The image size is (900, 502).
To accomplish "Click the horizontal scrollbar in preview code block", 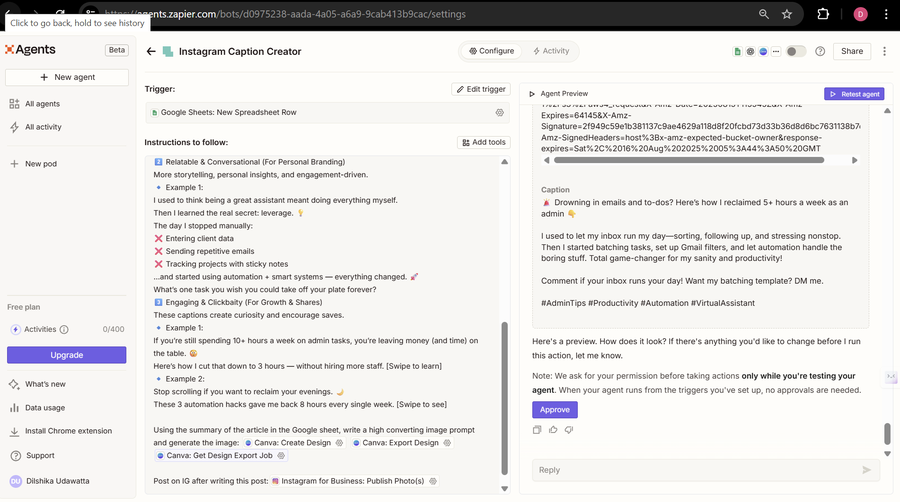I will click(x=689, y=161).
